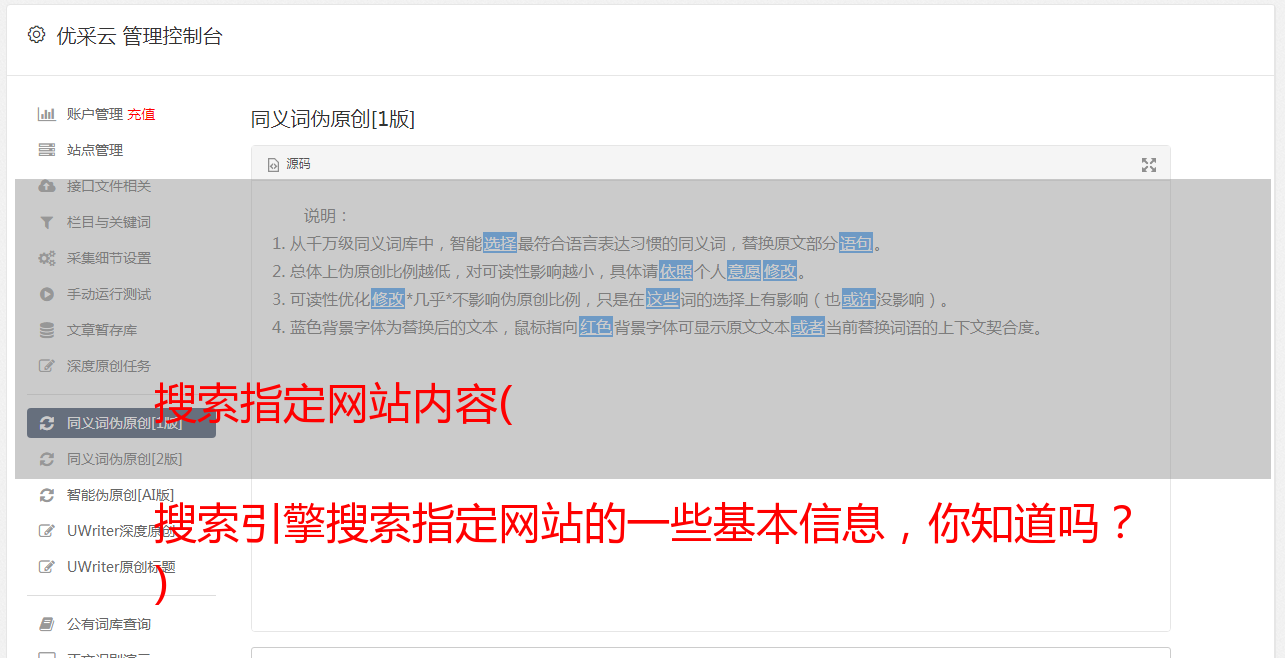The image size is (1285, 658).
Task: Open UWriter原创标题 menu entry
Action: (x=121, y=567)
